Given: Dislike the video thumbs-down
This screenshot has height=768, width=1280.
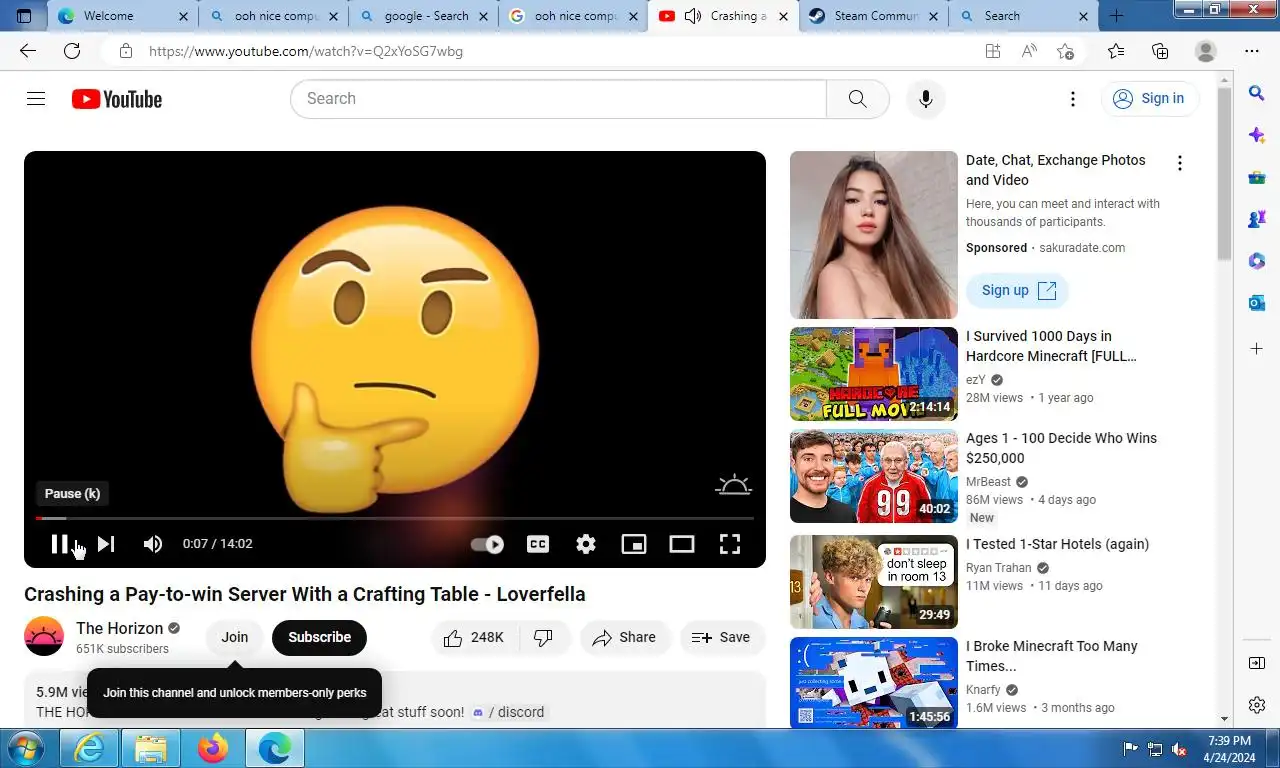Looking at the screenshot, I should [544, 637].
